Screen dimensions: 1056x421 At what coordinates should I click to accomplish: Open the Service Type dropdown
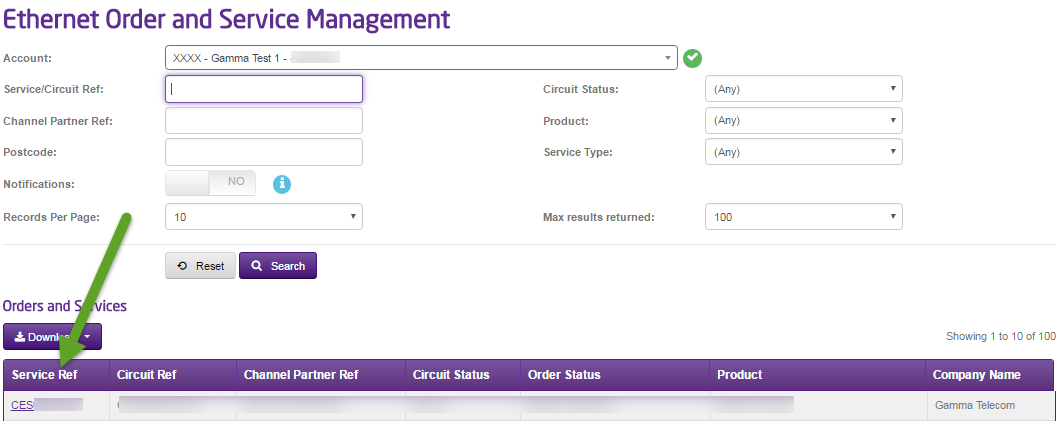(x=803, y=152)
